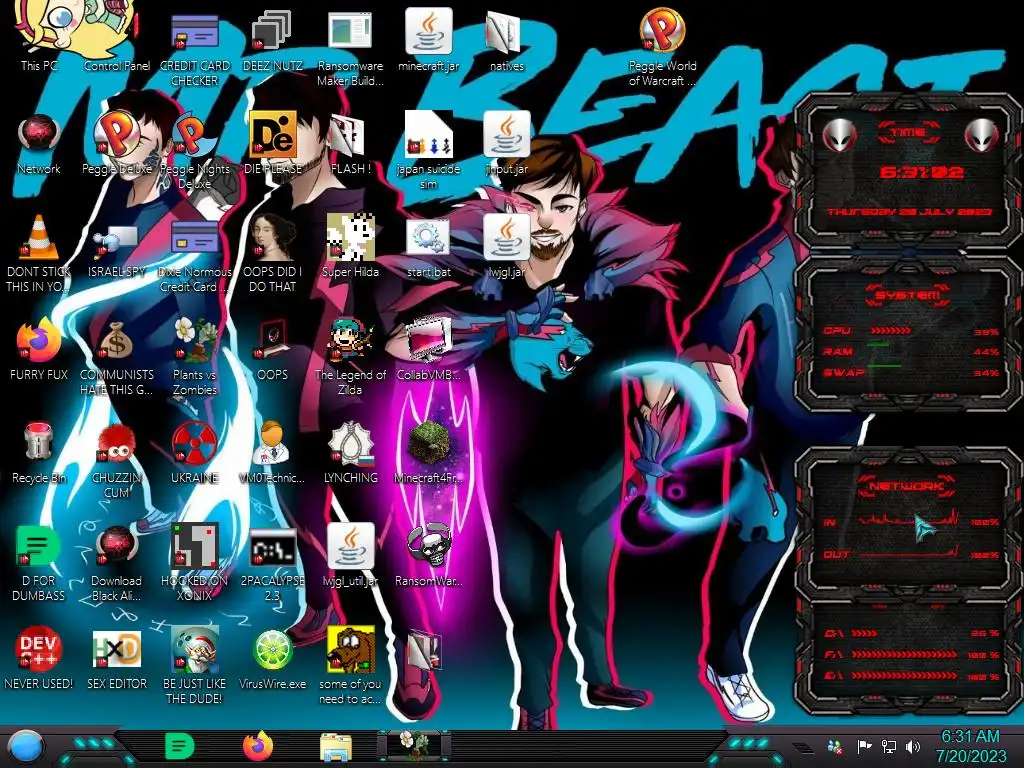Select the OOPS DID I DO THAT icon

272,253
